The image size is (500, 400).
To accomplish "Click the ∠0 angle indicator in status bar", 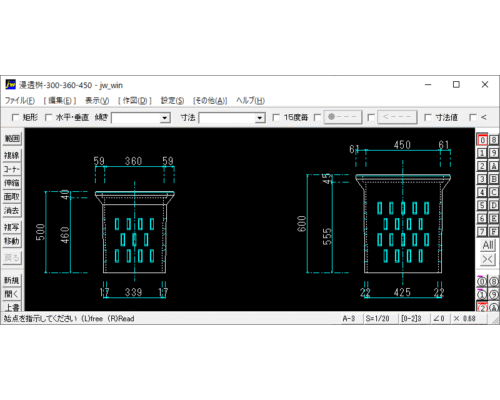I will [x=439, y=319].
